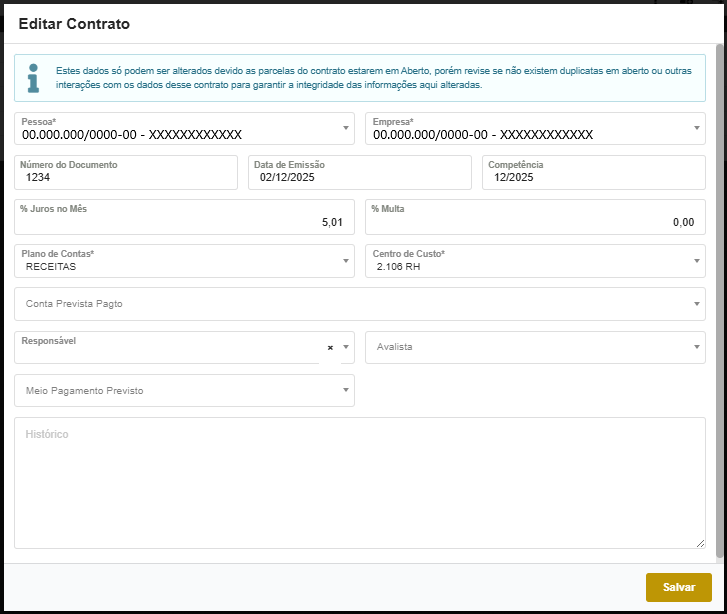Expand the Avalista dropdown
This screenshot has width=727, height=614.
click(697, 347)
